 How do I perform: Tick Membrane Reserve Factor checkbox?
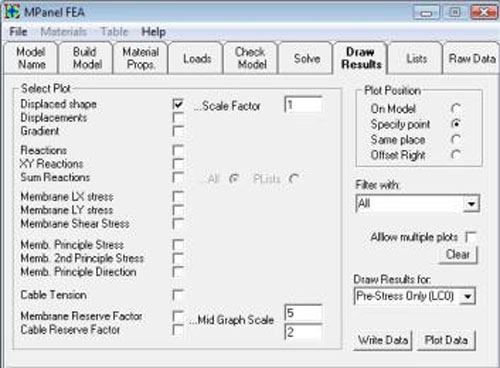[x=178, y=316]
